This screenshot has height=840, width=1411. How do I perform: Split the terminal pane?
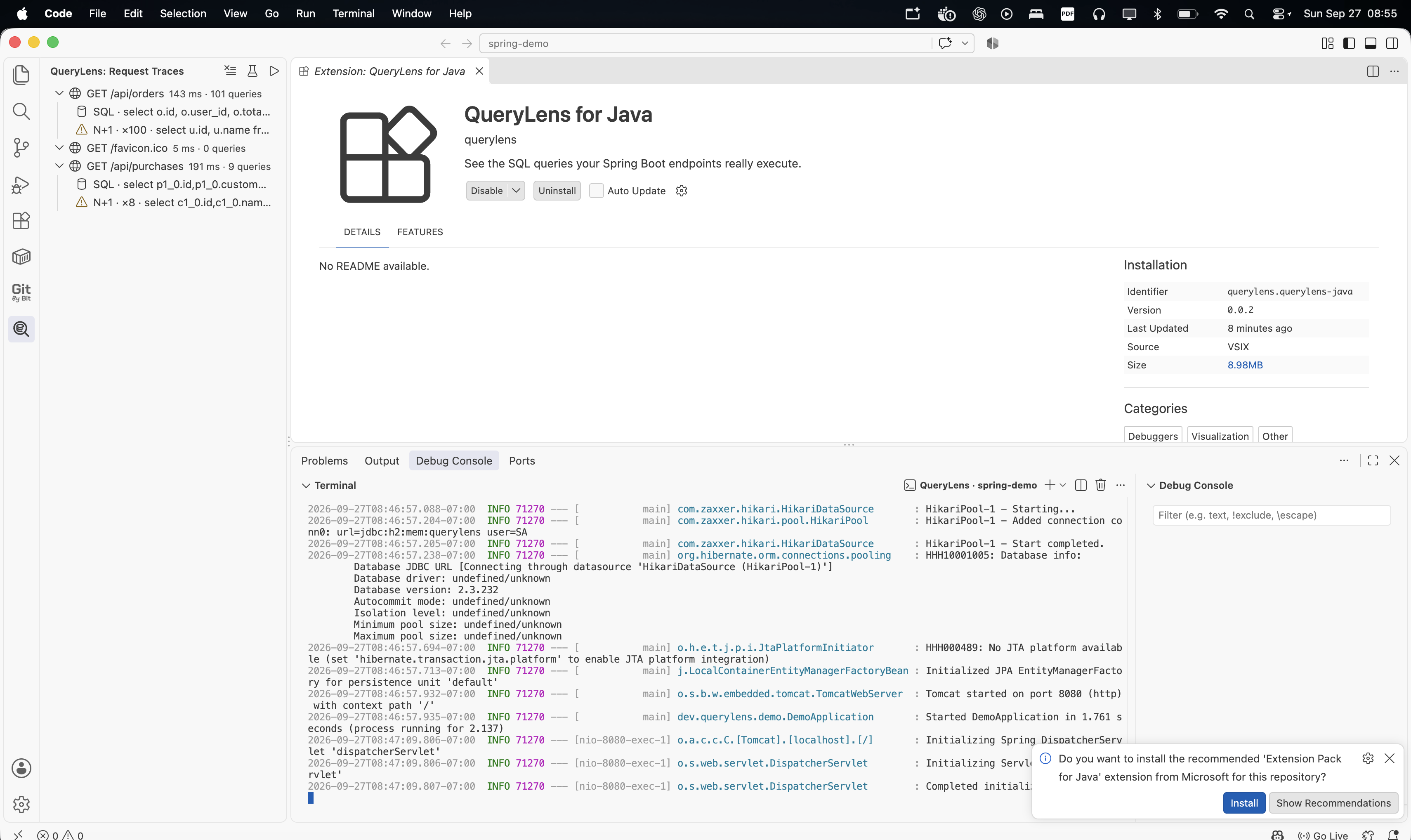pos(1081,485)
